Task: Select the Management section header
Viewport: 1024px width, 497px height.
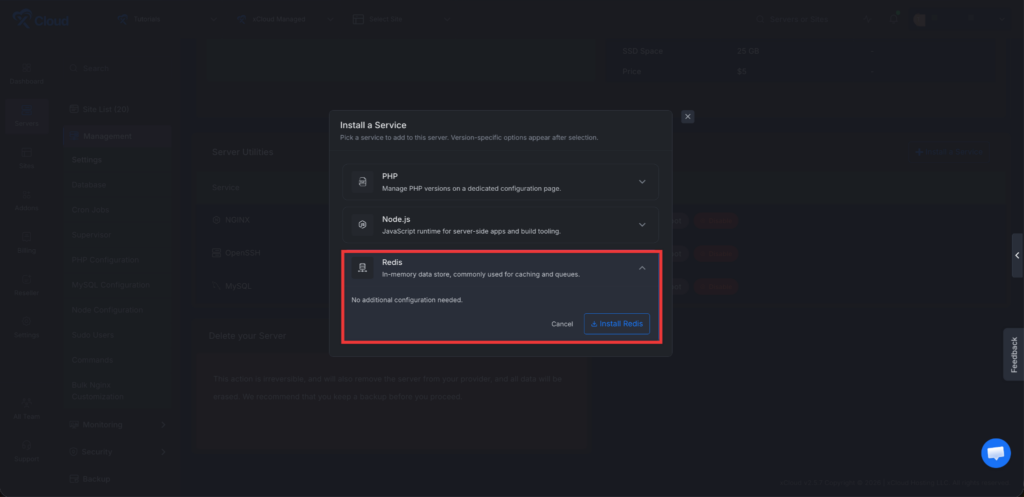Action: (116, 136)
